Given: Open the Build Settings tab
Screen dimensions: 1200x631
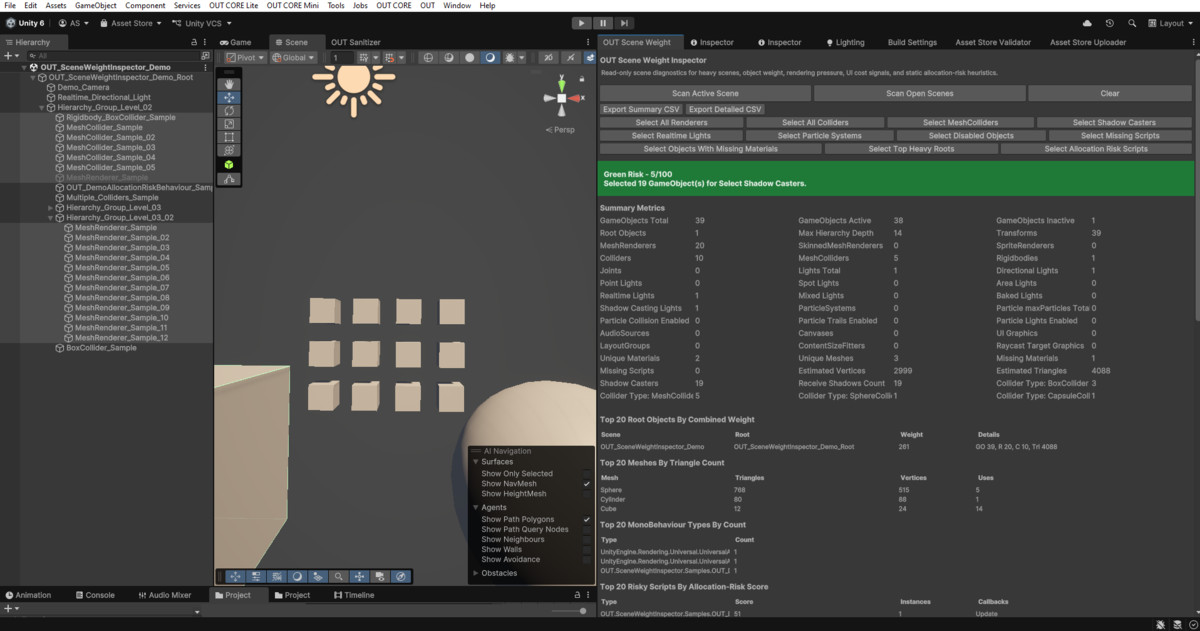Looking at the screenshot, I should click(912, 42).
